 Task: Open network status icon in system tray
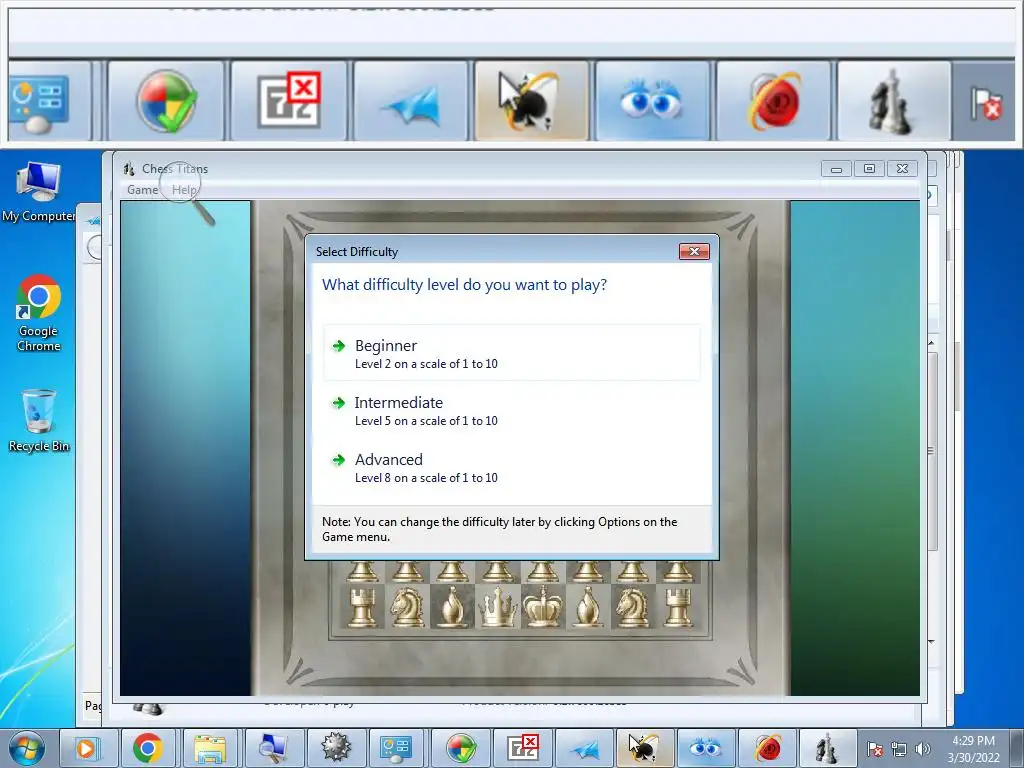899,749
